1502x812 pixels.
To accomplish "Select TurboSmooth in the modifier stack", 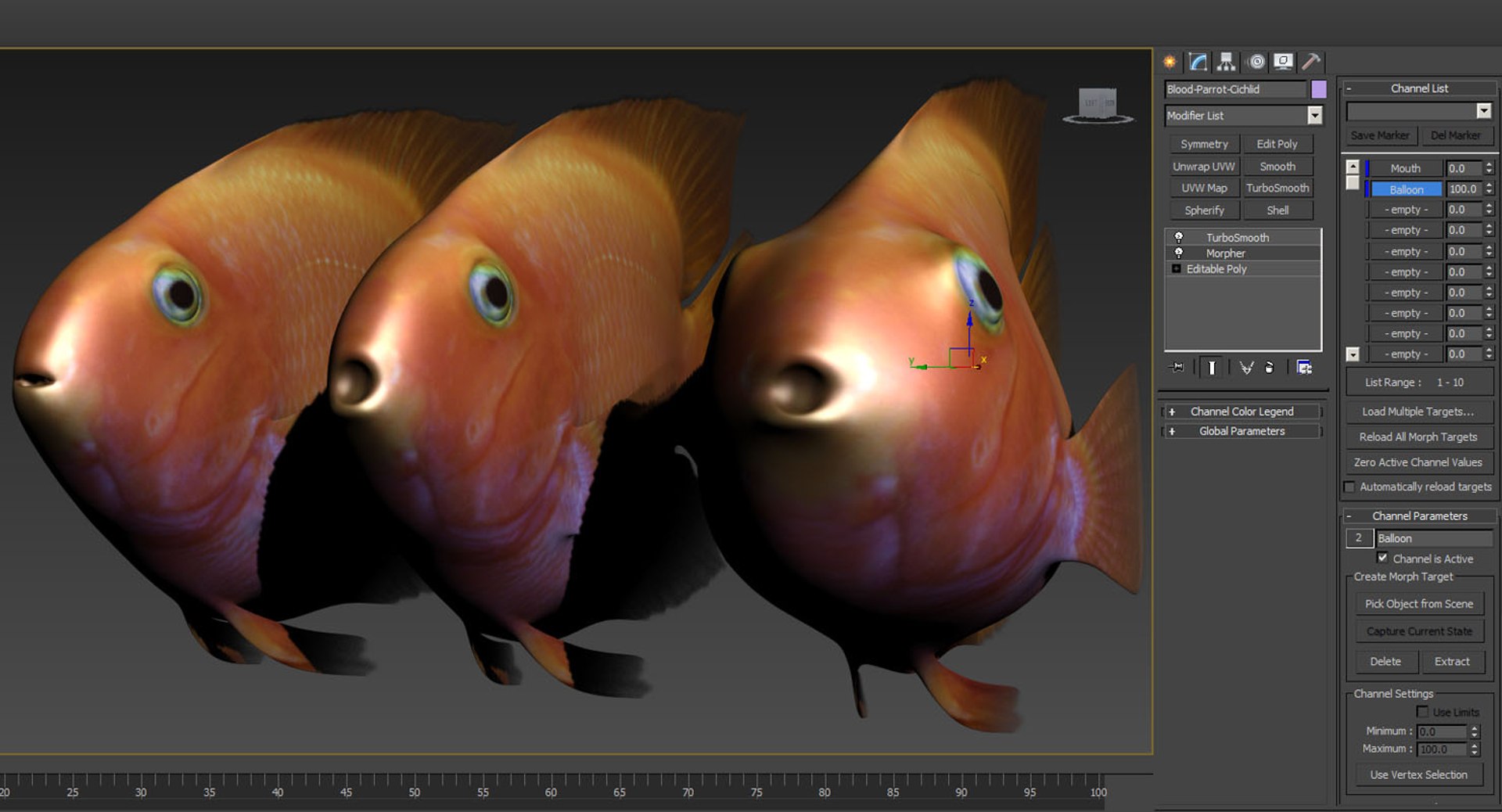I will pos(1238,237).
